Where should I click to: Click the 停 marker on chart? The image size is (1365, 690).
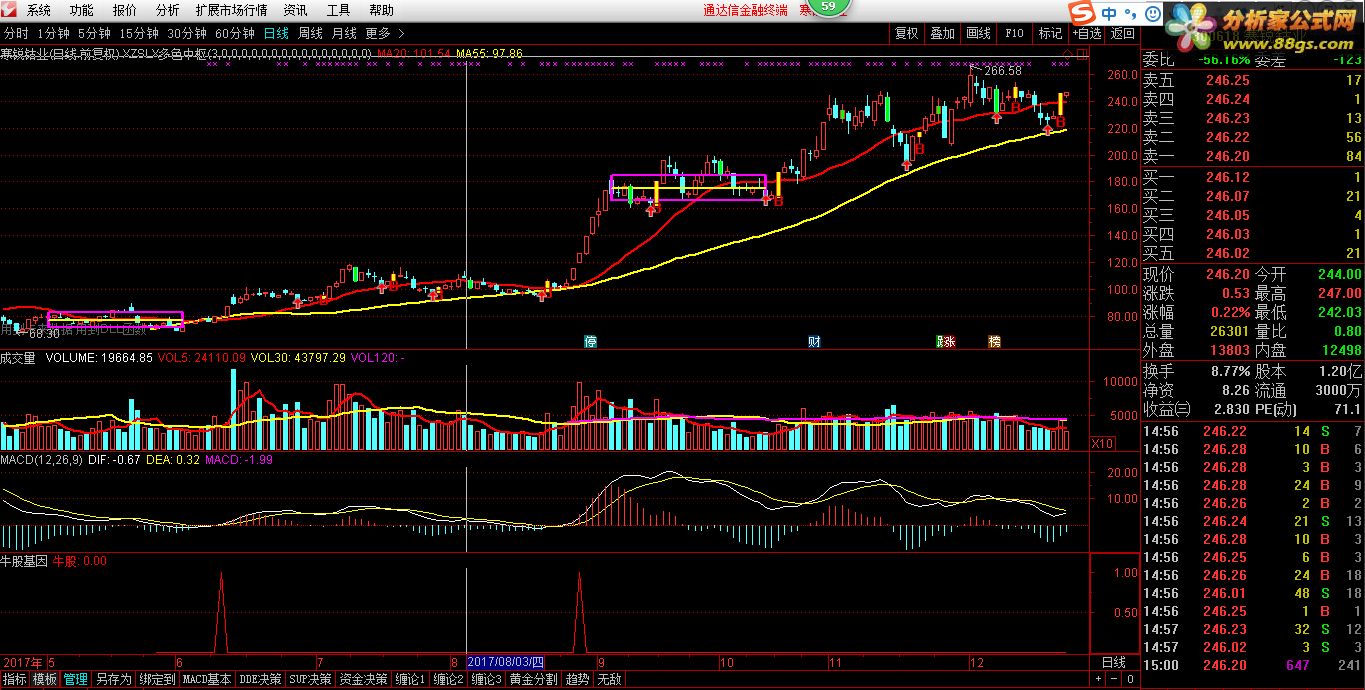[x=591, y=341]
